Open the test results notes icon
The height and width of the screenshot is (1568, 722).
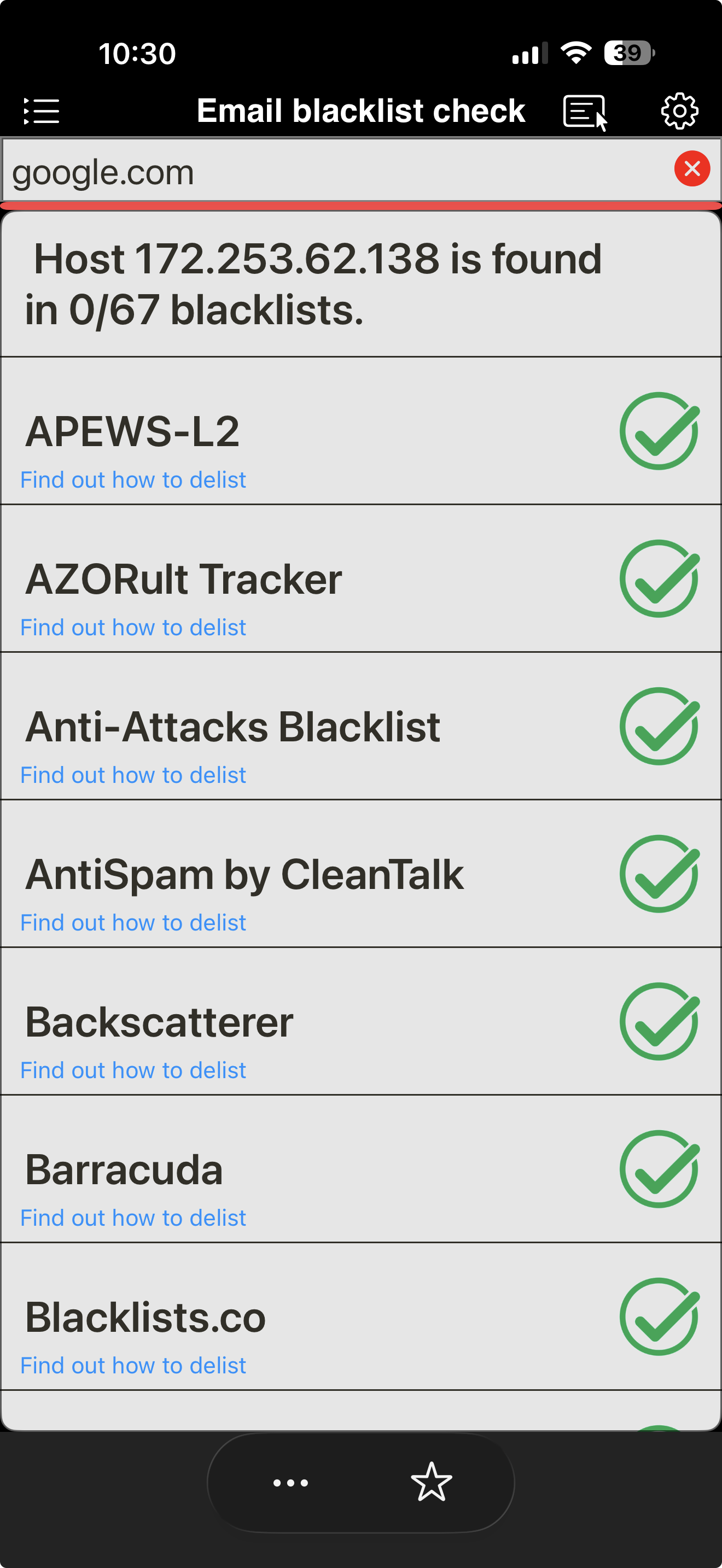tap(584, 110)
